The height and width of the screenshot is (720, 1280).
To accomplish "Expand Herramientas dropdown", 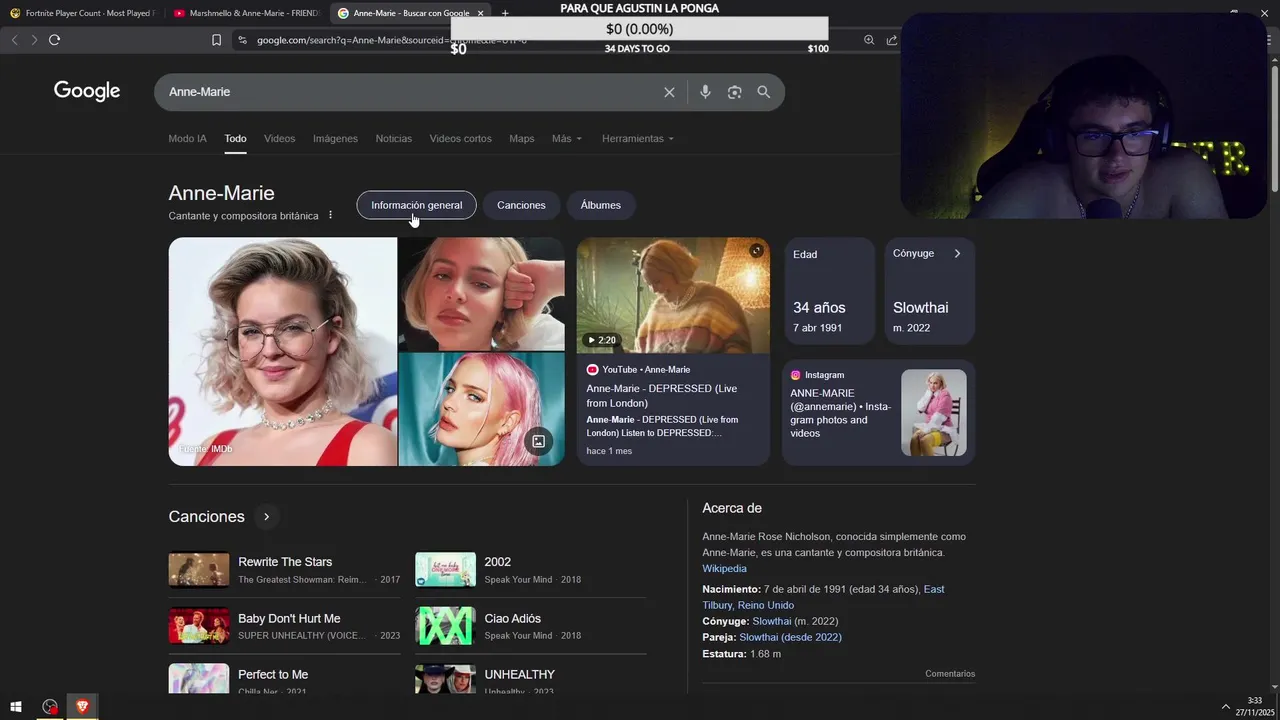I will pyautogui.click(x=638, y=138).
